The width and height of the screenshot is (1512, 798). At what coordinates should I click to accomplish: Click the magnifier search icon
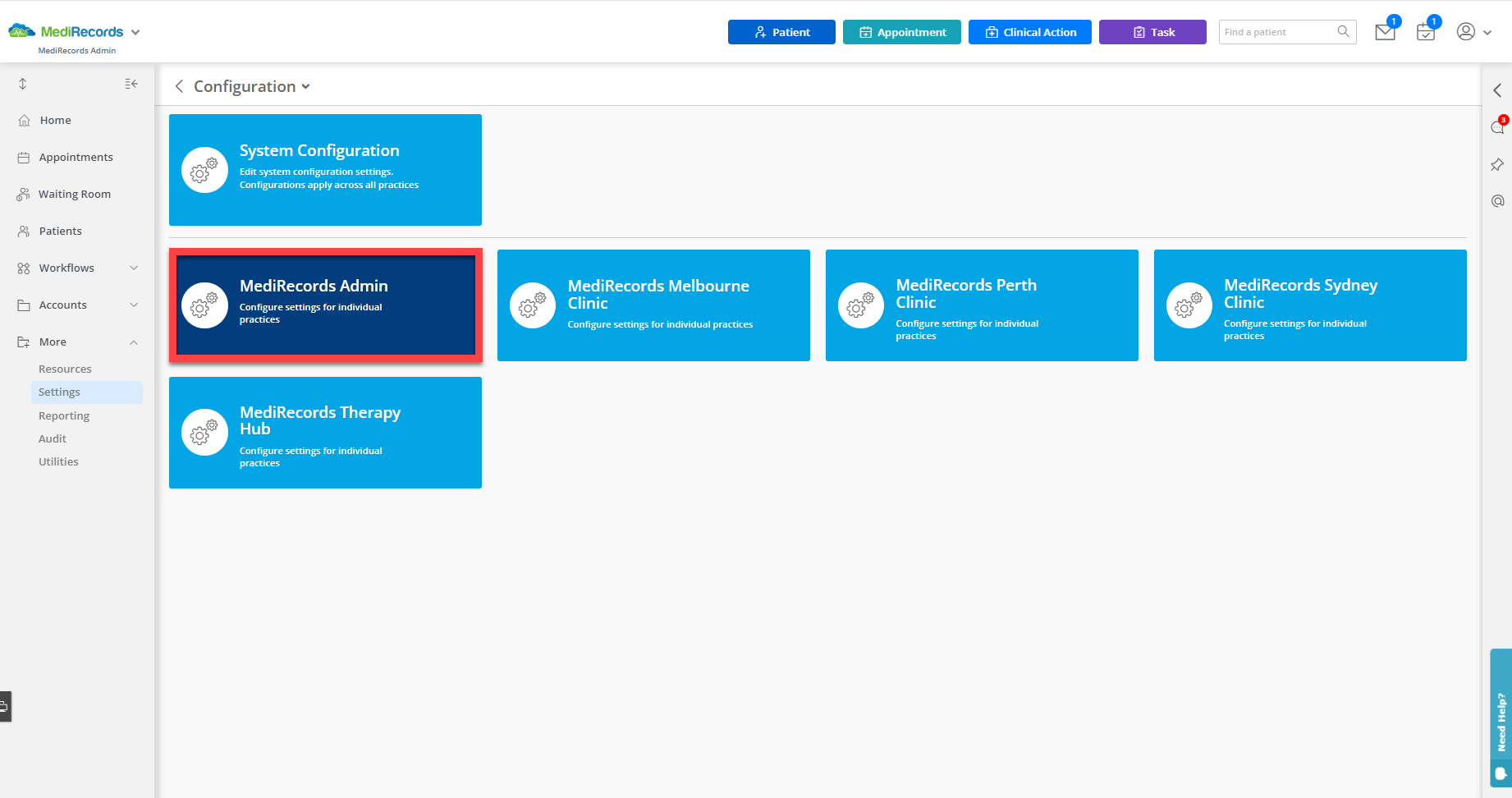pyautogui.click(x=1343, y=31)
